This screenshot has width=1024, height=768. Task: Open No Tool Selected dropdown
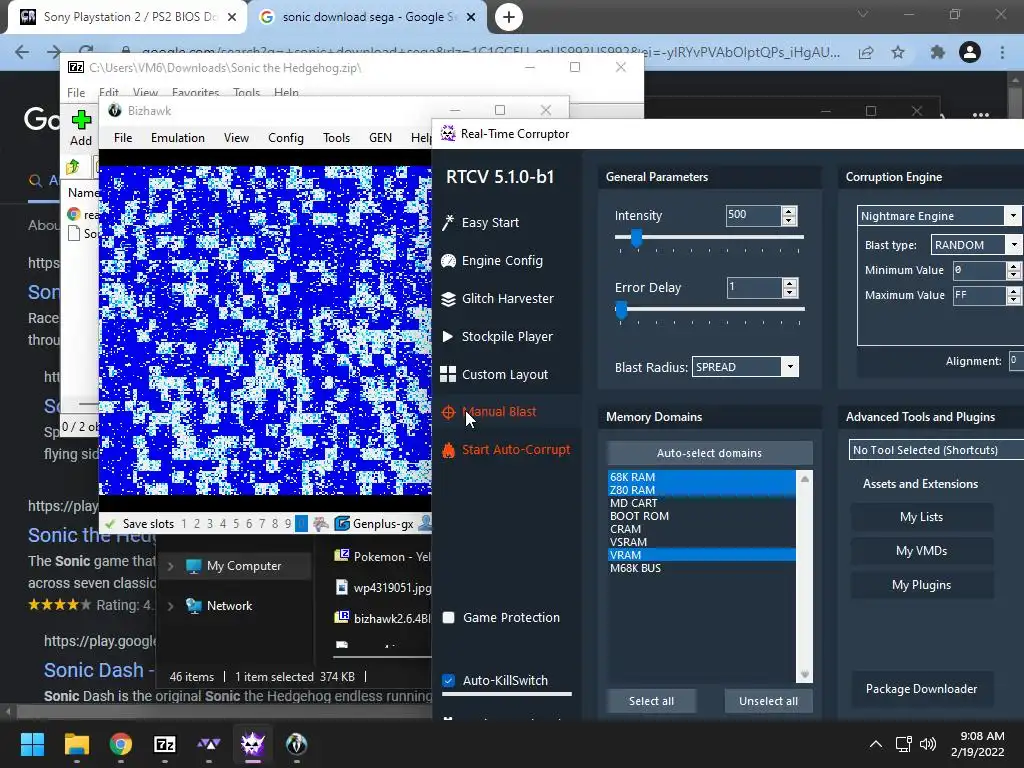pyautogui.click(x=936, y=450)
